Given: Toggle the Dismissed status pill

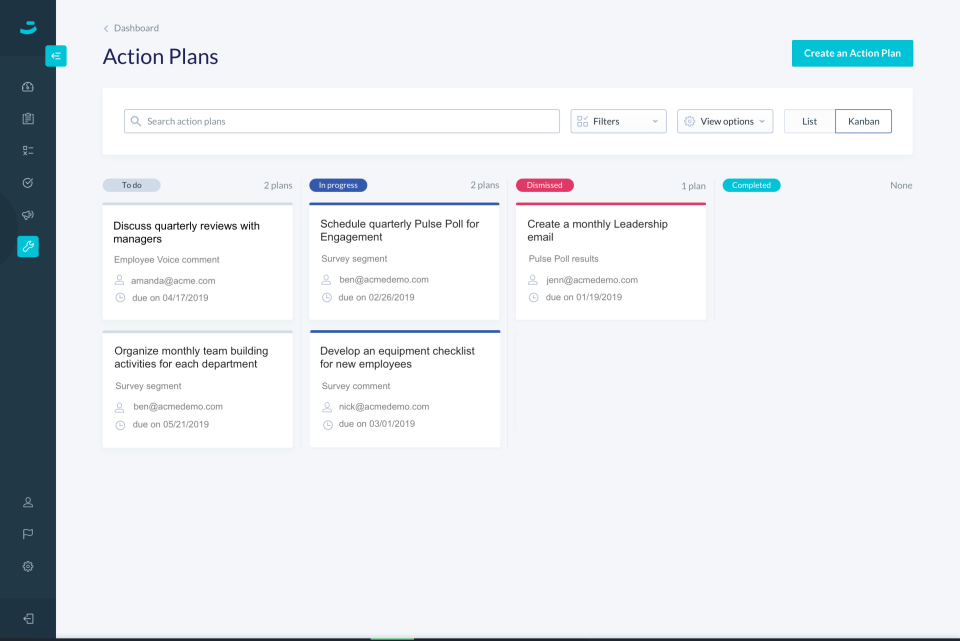Looking at the screenshot, I should [544, 185].
